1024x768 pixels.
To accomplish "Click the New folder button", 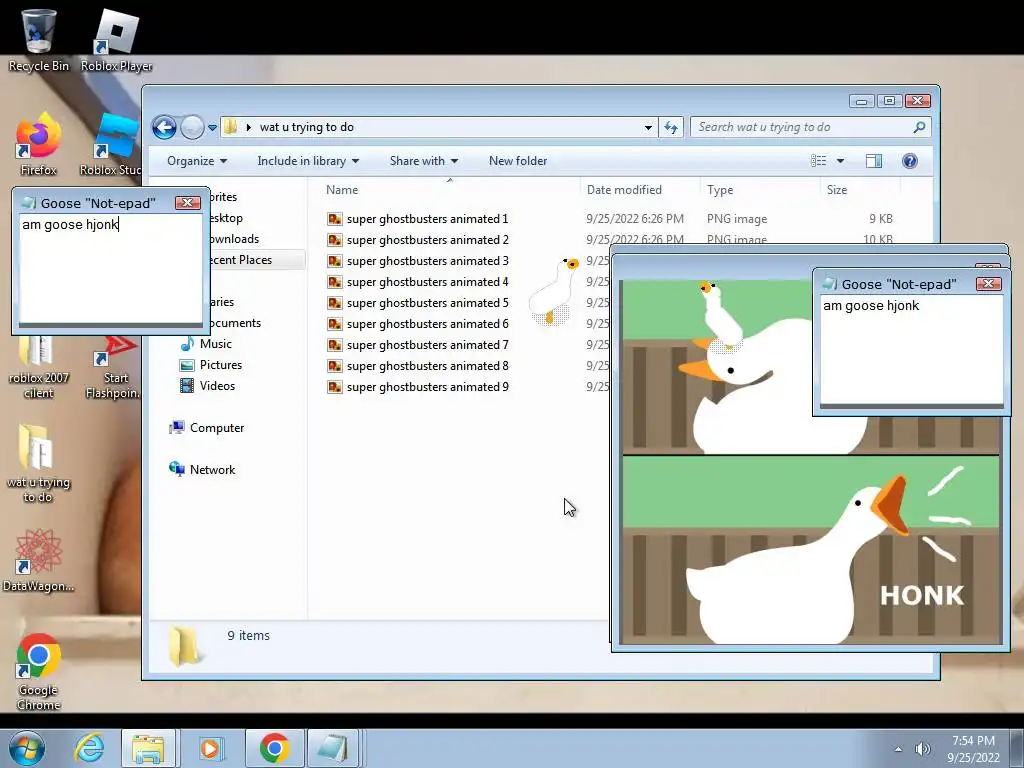I will coord(518,161).
